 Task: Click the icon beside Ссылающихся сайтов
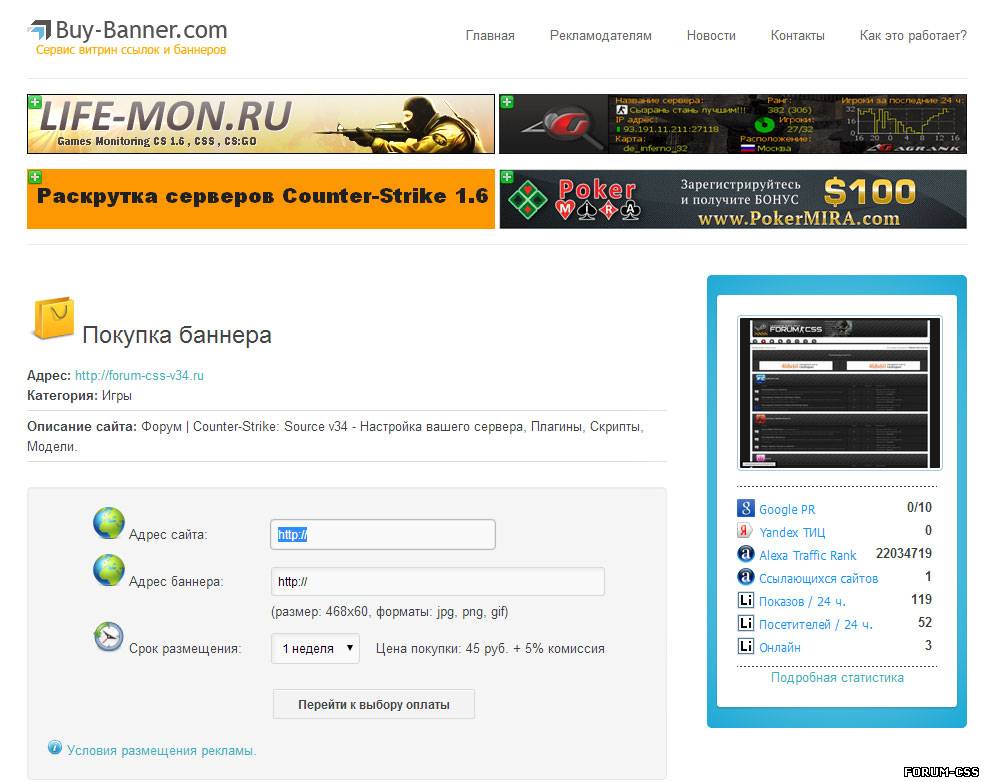pos(746,577)
